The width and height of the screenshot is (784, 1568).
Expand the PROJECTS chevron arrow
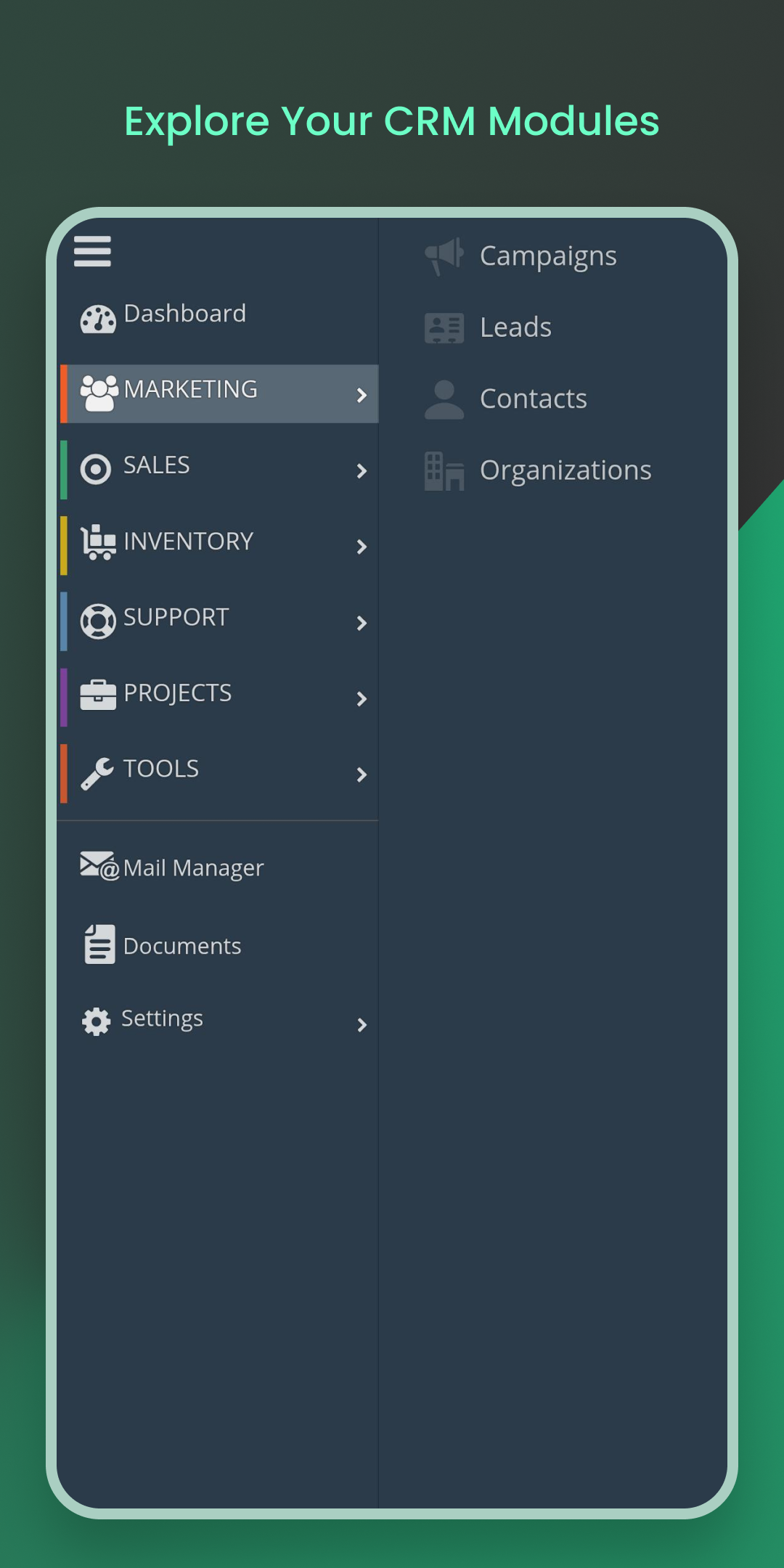[x=362, y=699]
